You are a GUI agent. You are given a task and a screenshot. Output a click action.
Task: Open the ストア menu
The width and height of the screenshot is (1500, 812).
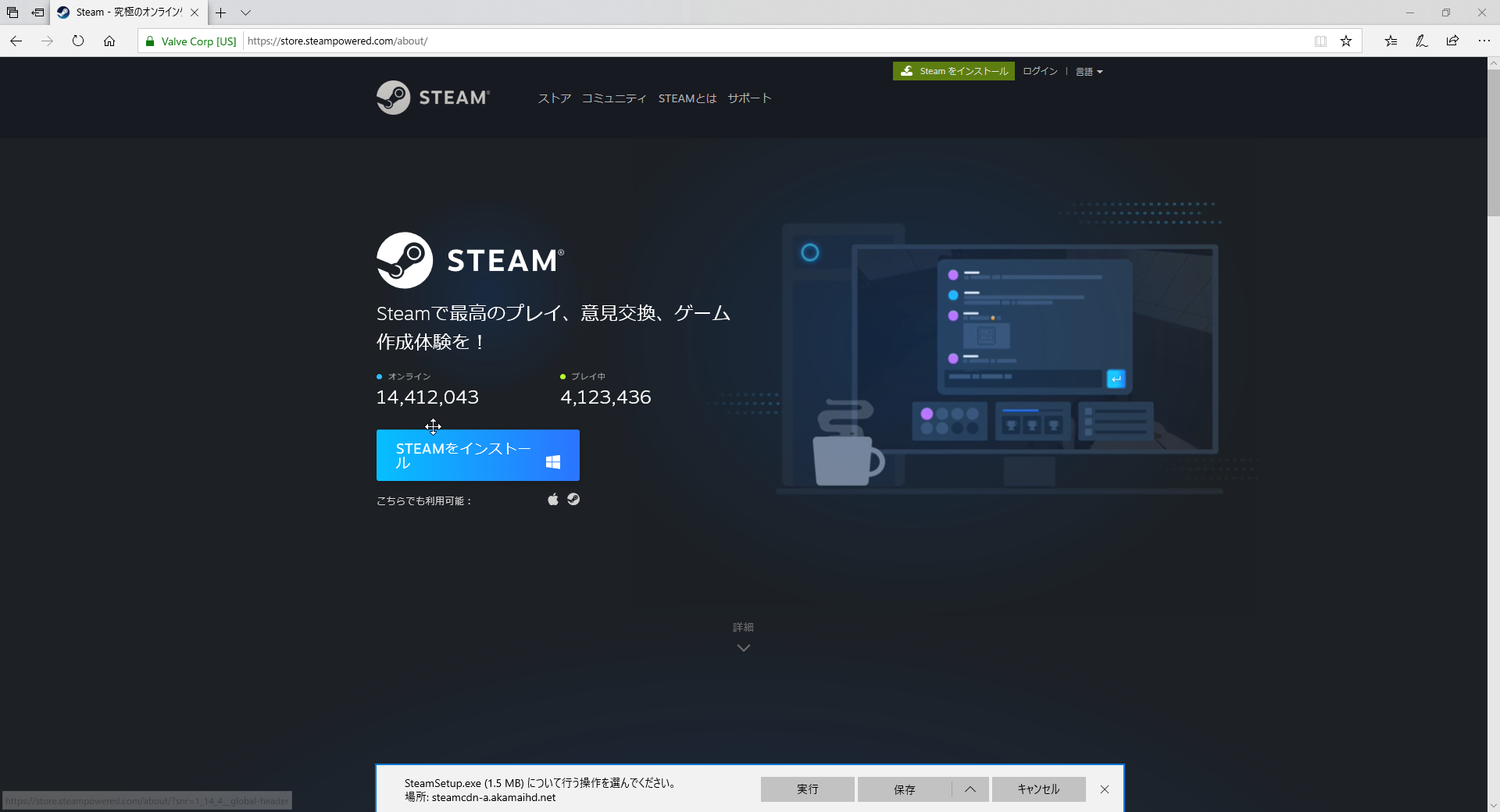[x=555, y=98]
